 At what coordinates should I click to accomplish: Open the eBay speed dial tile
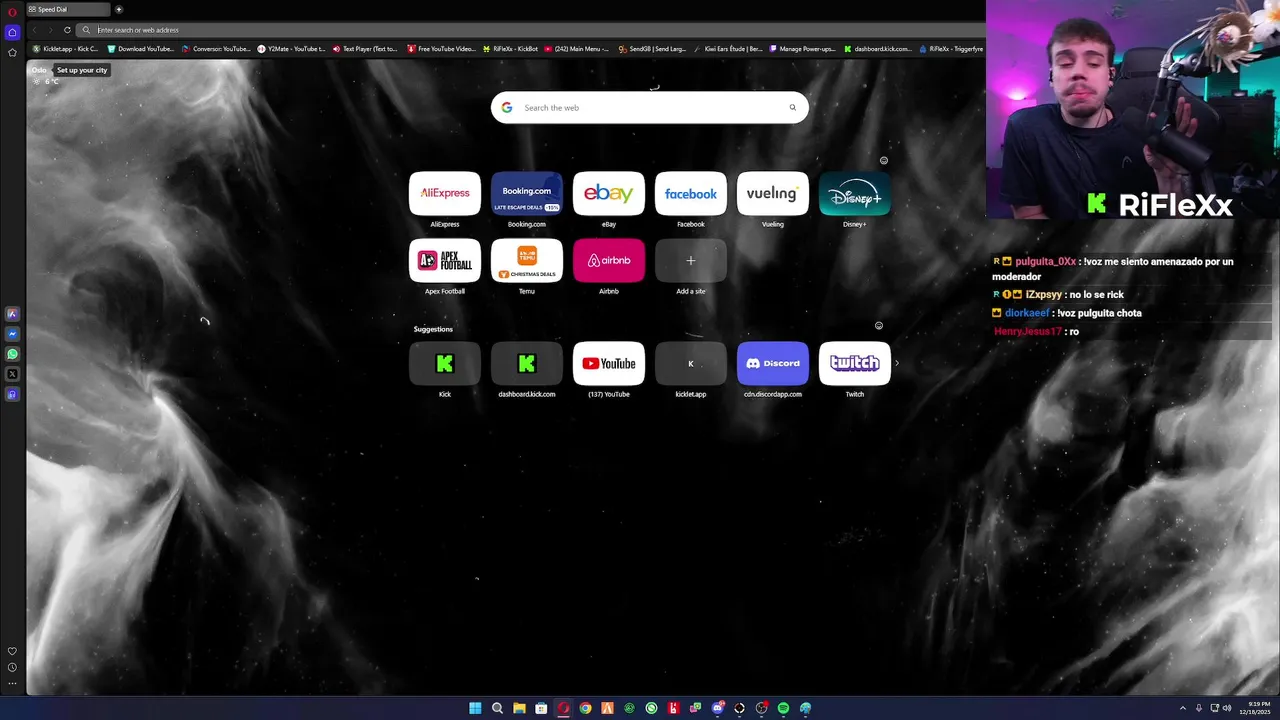tap(609, 193)
